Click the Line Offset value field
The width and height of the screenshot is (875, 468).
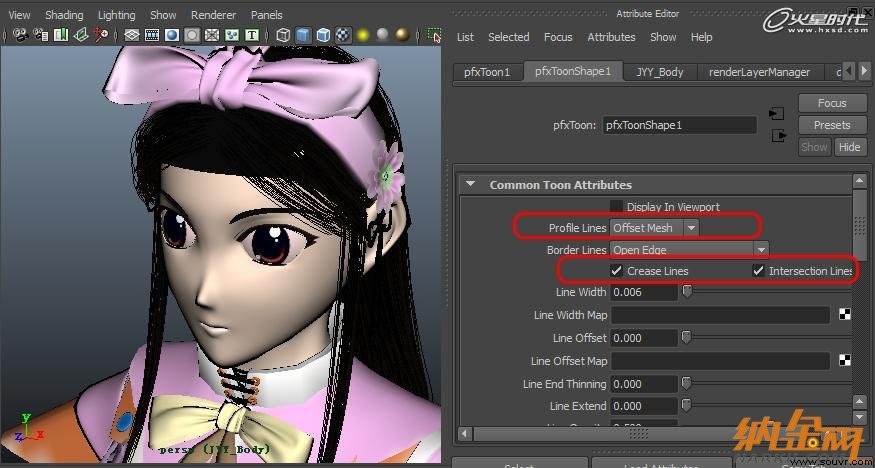[644, 337]
